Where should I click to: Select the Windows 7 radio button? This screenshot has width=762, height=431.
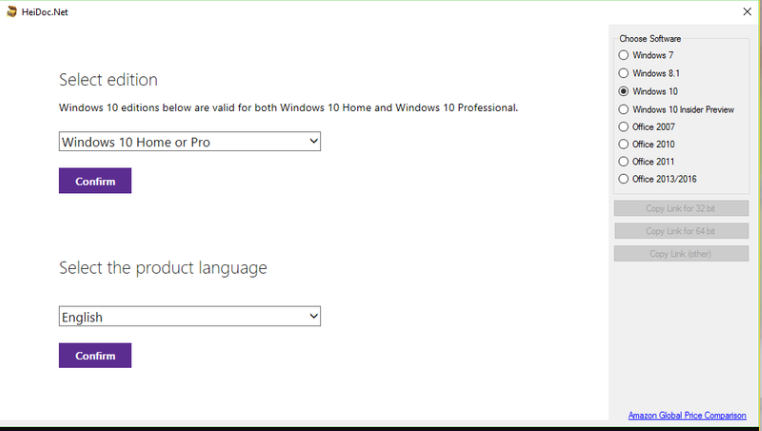pyautogui.click(x=623, y=55)
